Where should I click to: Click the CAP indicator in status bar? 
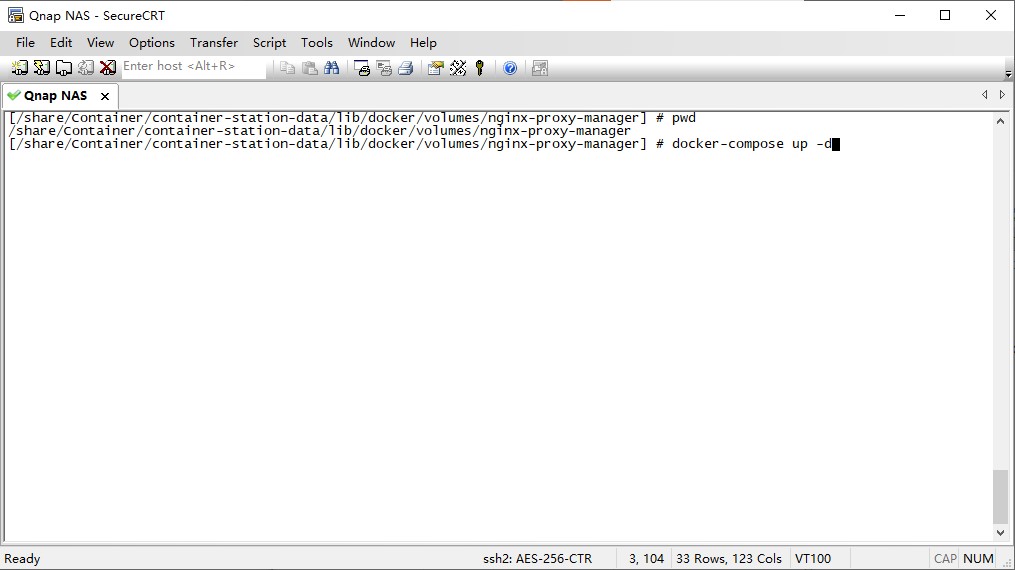(945, 558)
